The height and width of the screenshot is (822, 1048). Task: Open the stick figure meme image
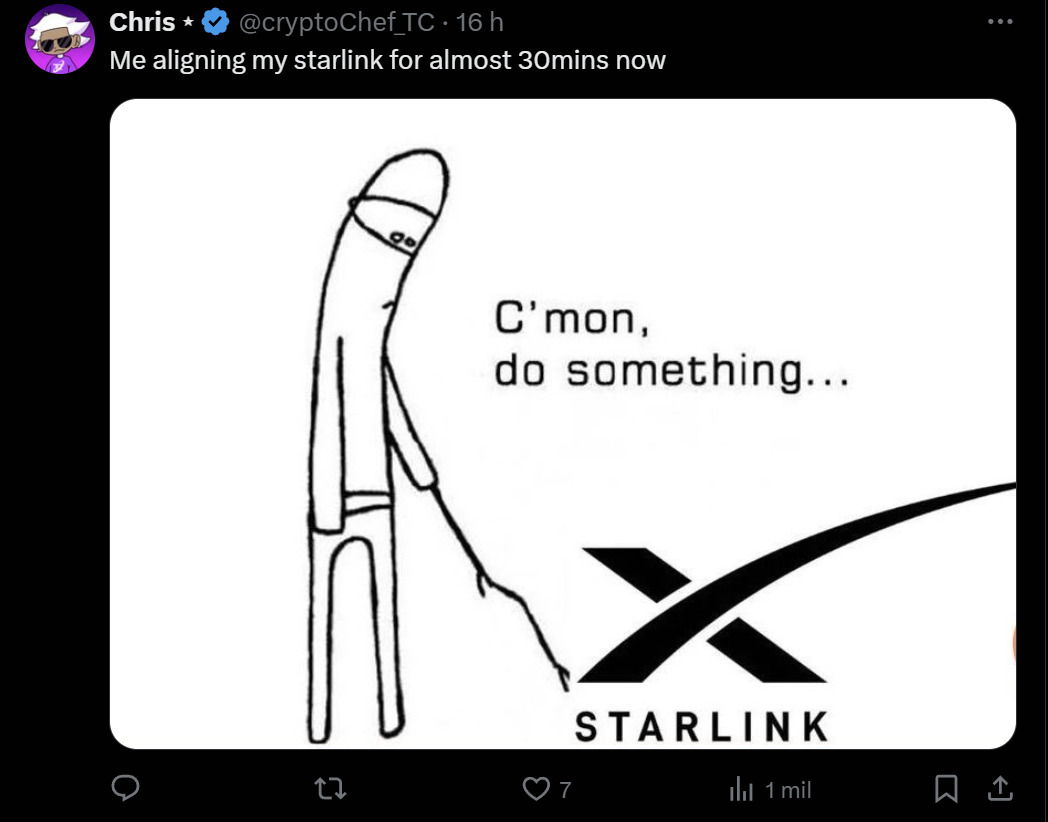click(563, 424)
